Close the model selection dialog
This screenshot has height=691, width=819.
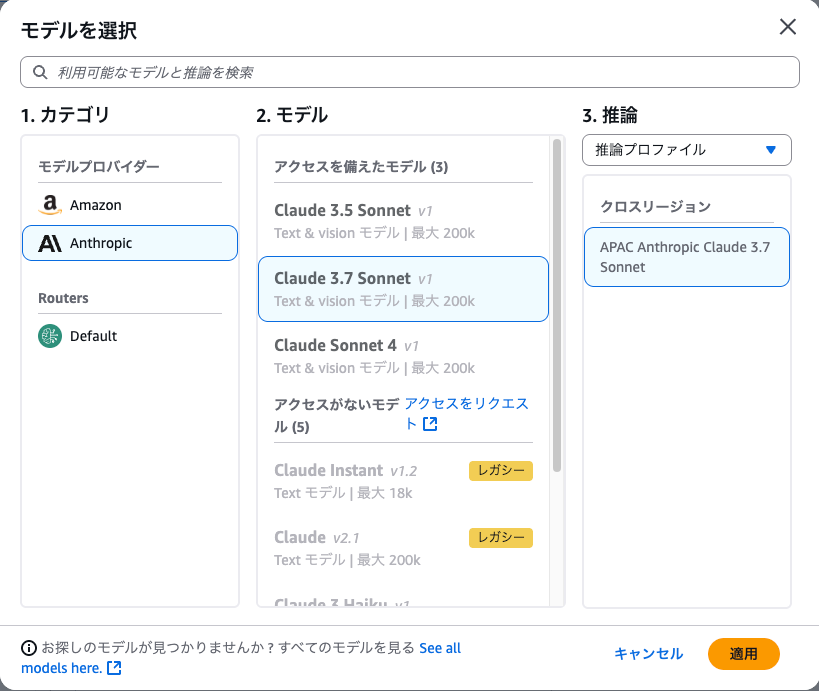coord(788,27)
